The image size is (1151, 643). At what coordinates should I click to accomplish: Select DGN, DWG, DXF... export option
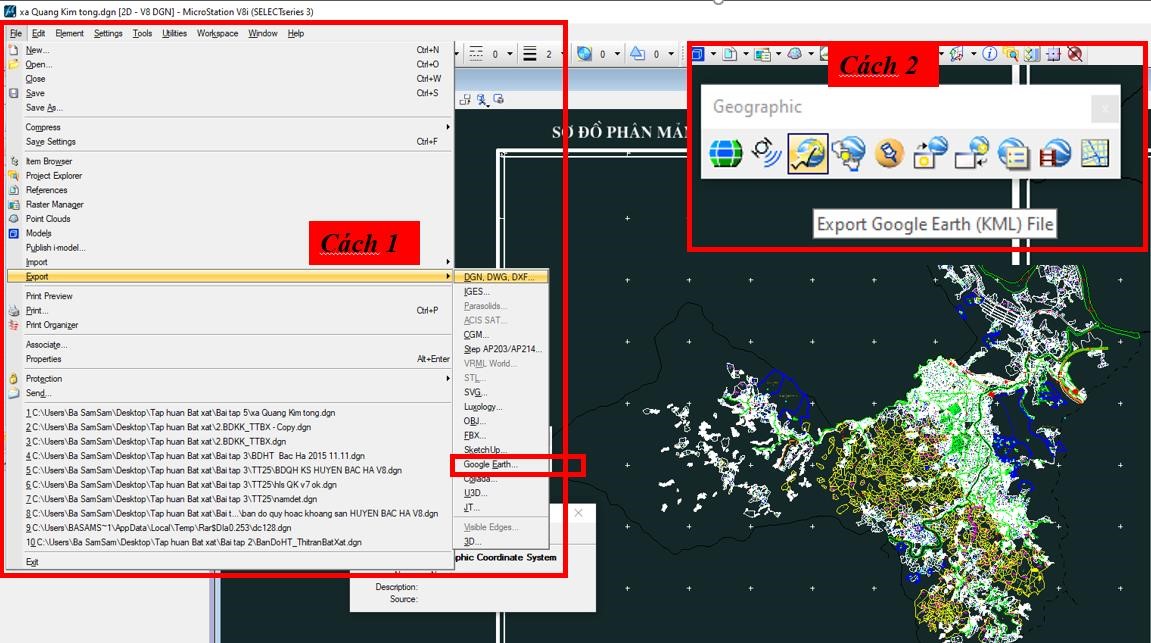[x=498, y=277]
